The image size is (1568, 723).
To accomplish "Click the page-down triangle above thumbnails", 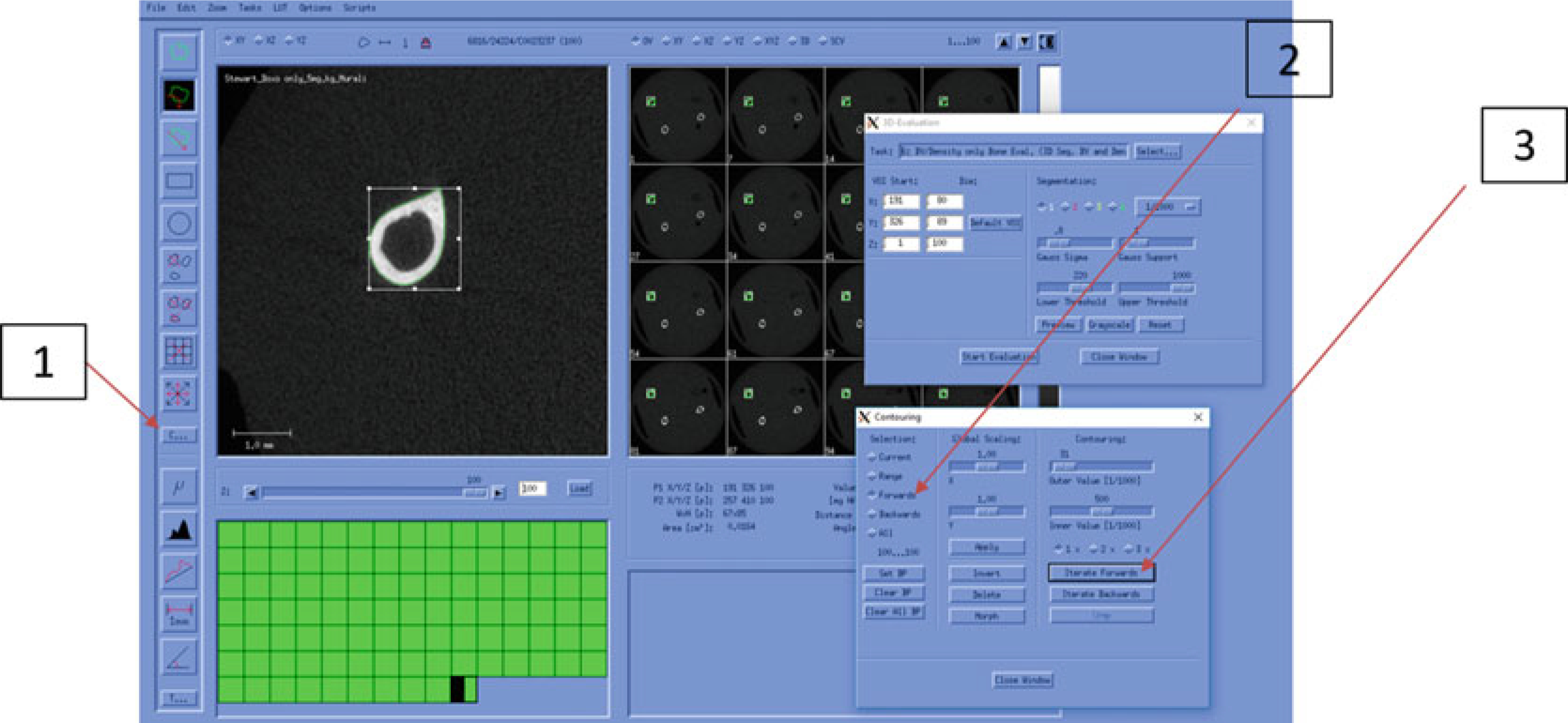I will 1026,42.
